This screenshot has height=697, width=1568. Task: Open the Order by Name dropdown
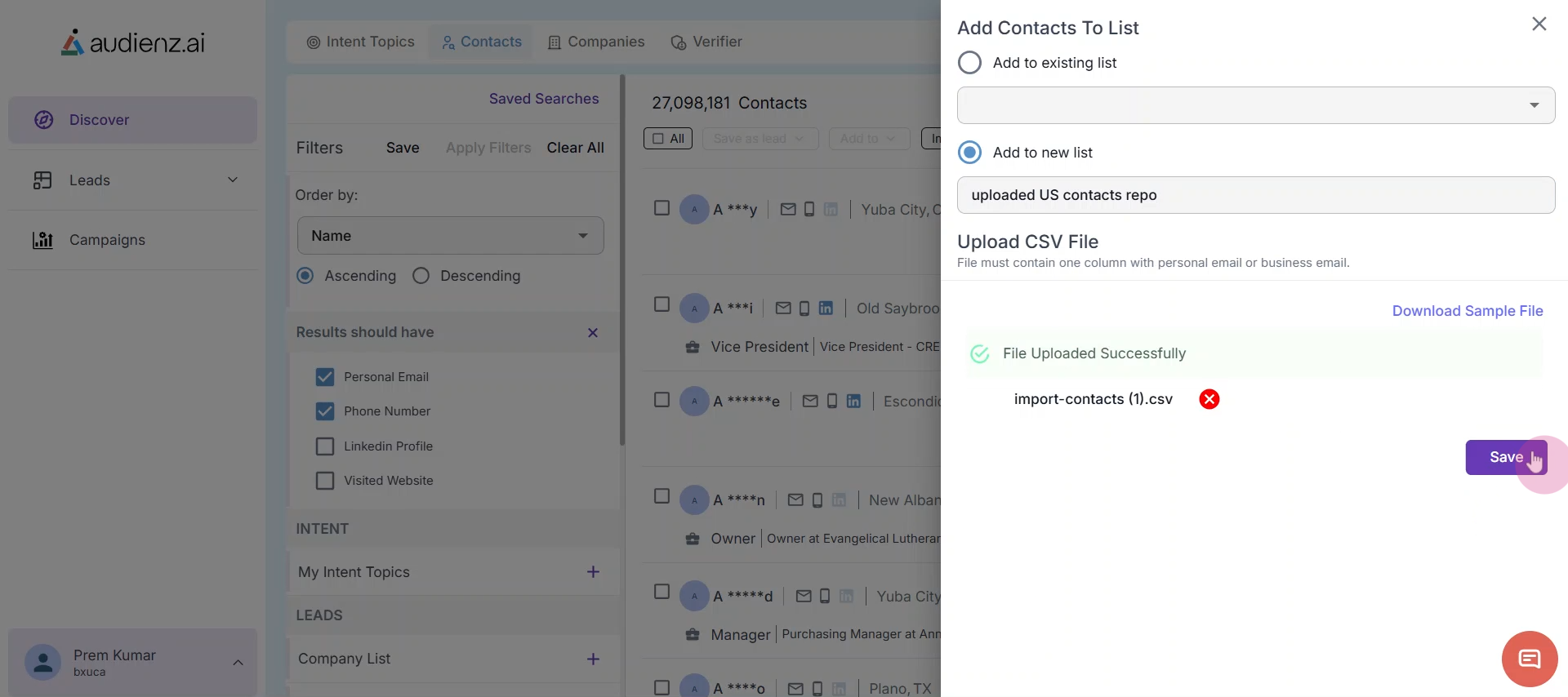coord(450,236)
